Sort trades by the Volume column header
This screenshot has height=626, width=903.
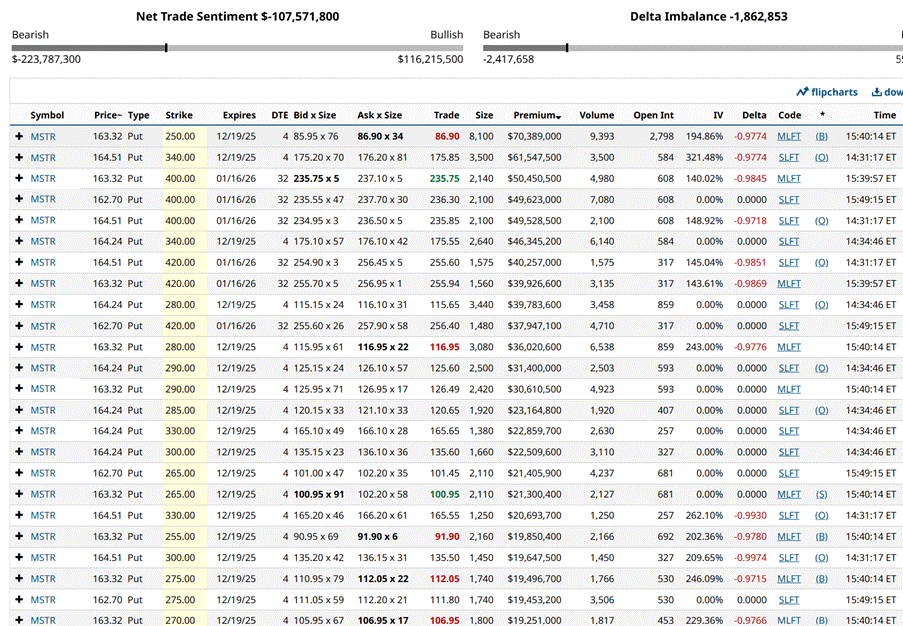tap(596, 115)
